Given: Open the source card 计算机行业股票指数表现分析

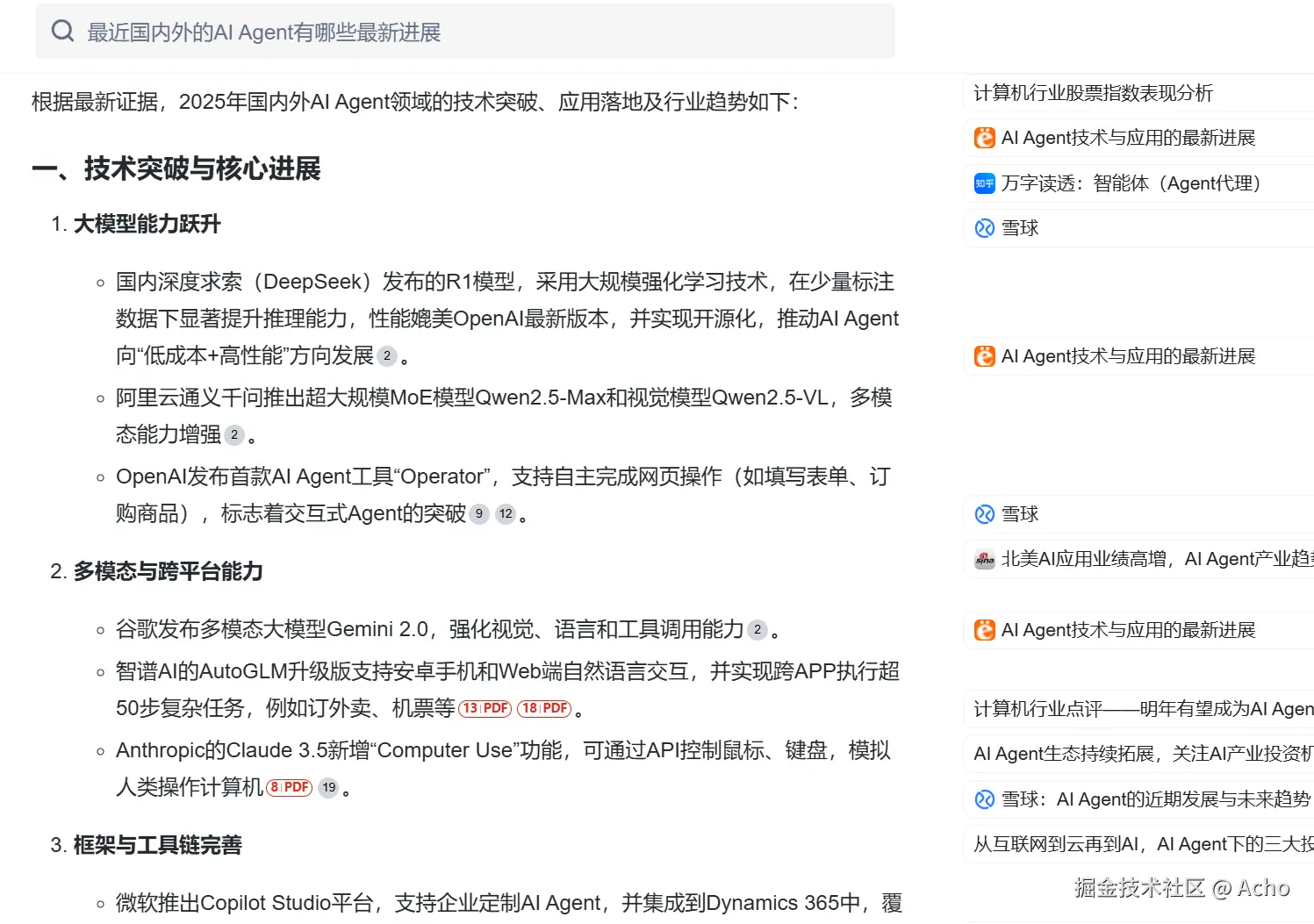Looking at the screenshot, I should pyautogui.click(x=1138, y=93).
